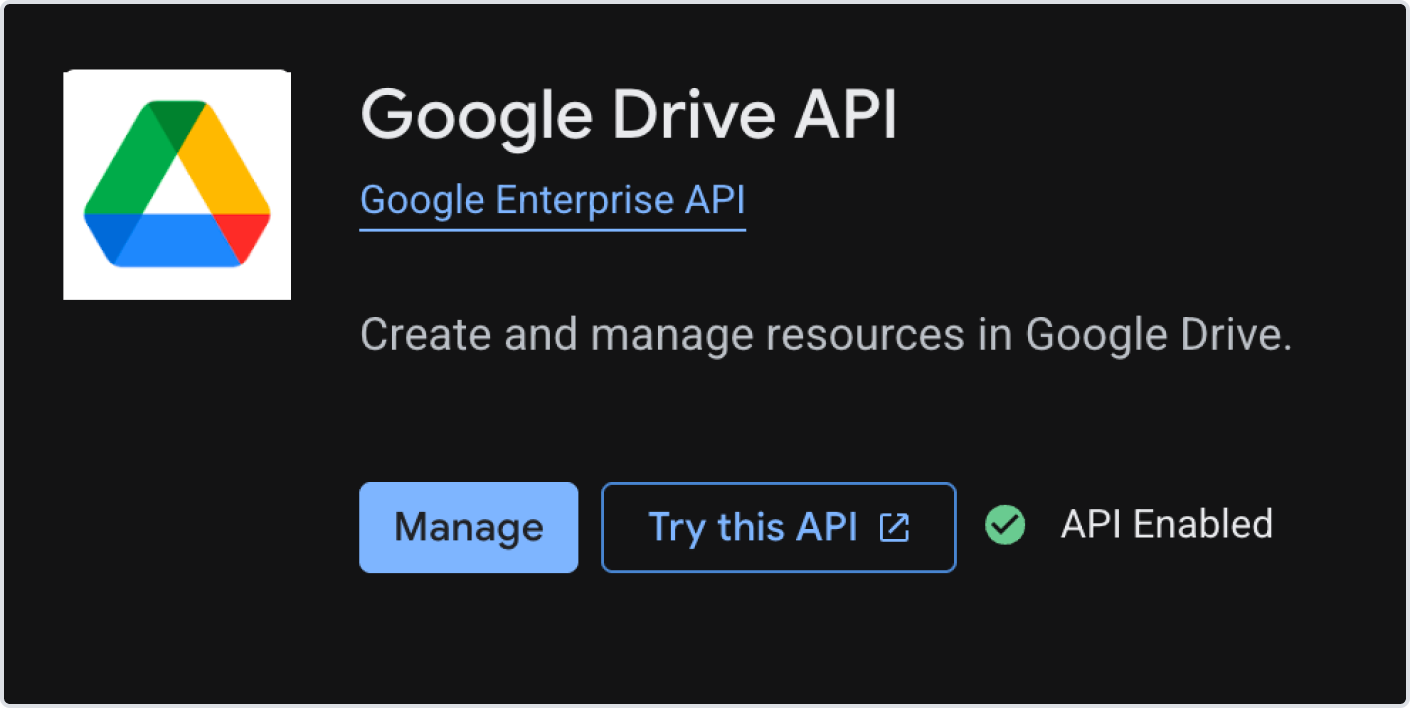Click the Google Drive logo thumbnail
This screenshot has width=1410, height=708.
(177, 185)
